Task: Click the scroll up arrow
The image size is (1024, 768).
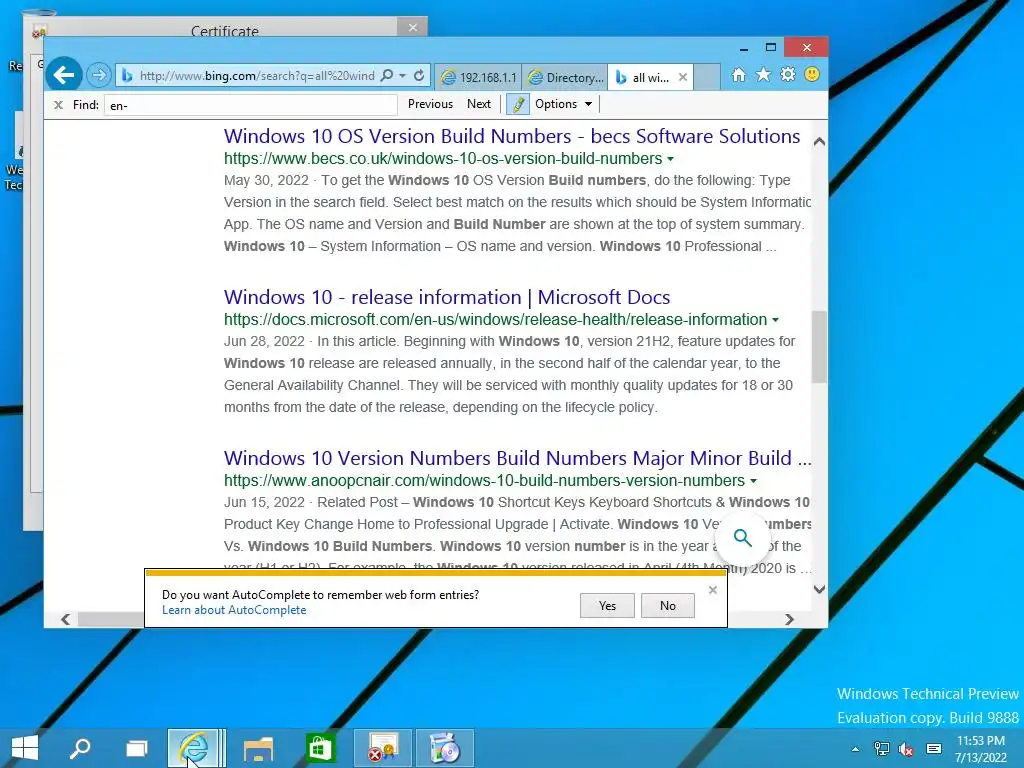Action: pyautogui.click(x=819, y=141)
